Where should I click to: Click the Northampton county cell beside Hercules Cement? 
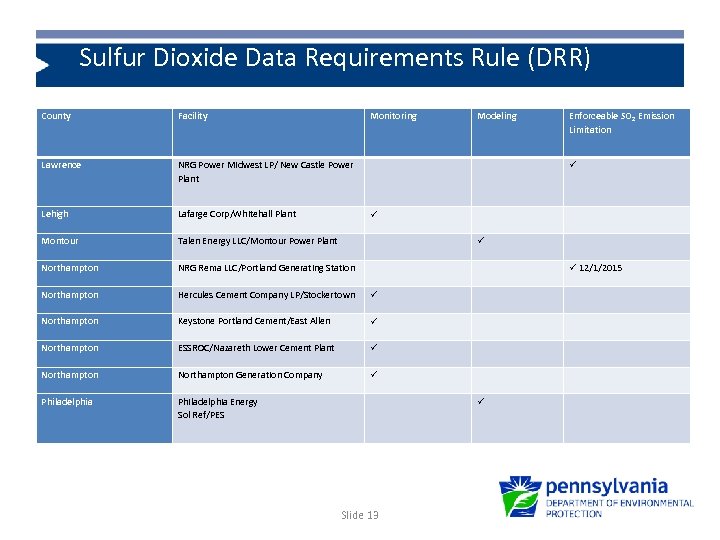[104, 300]
